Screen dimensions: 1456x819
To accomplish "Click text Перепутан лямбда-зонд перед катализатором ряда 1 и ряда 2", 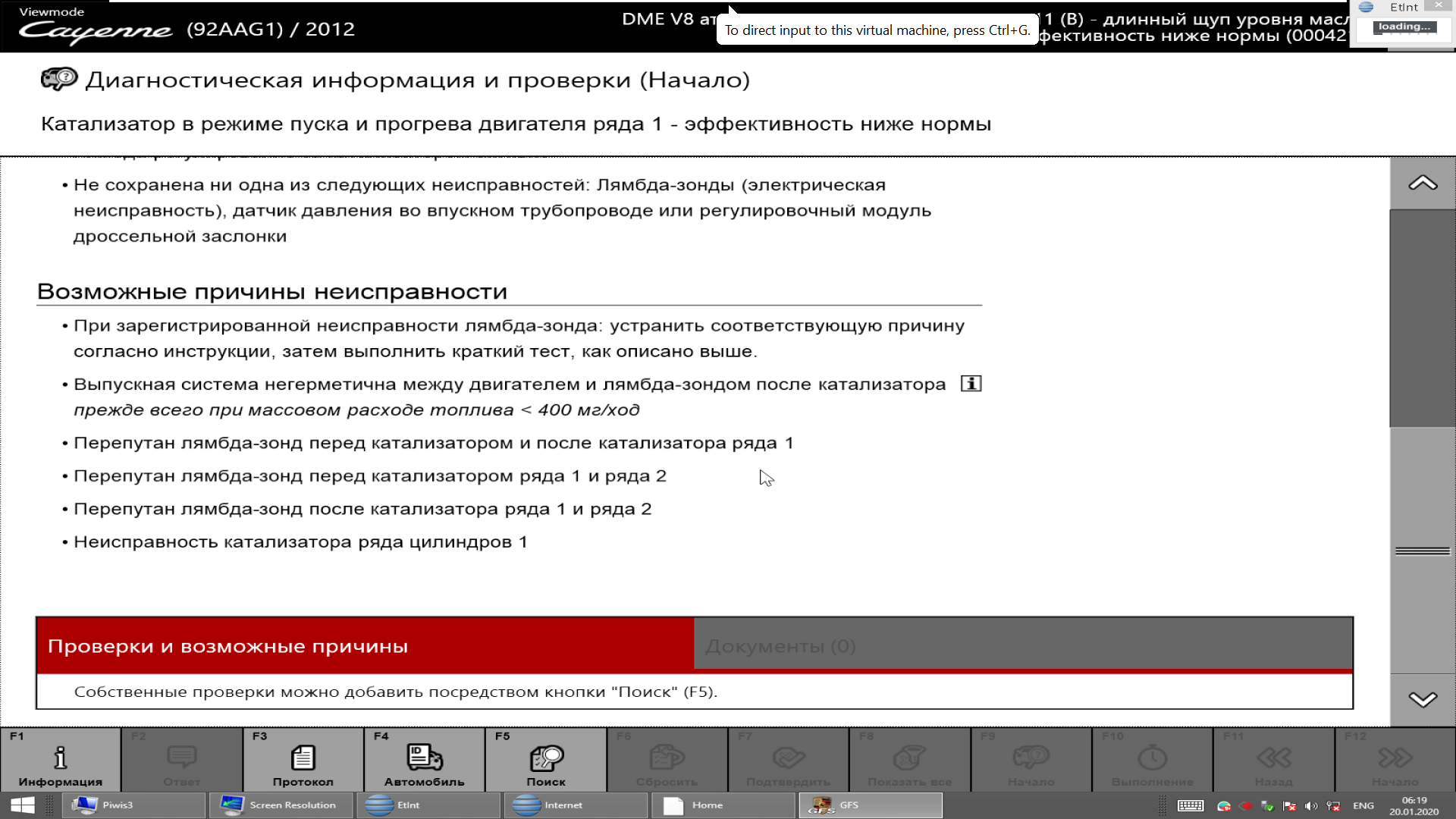I will [370, 476].
